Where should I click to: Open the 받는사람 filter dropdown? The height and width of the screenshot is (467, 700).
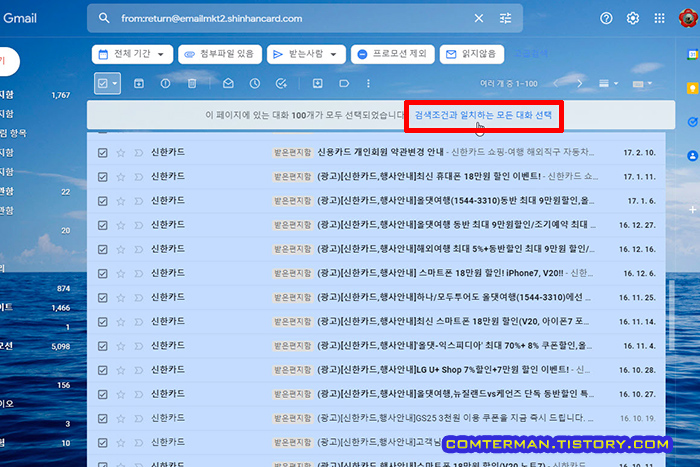[306, 54]
